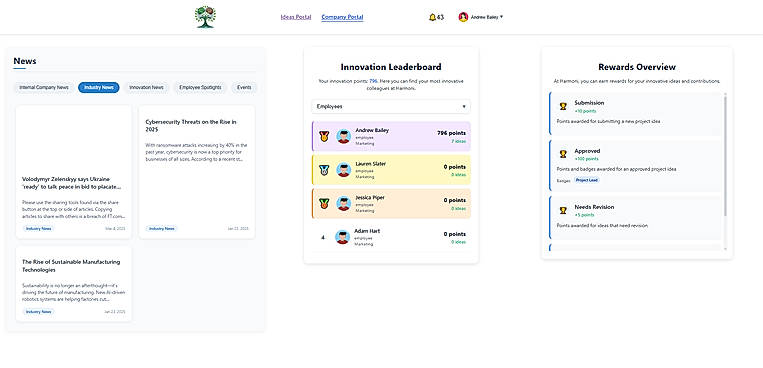Click Industry News tag on Sustainable Manufacturing card
The width and height of the screenshot is (763, 368).
pyautogui.click(x=38, y=312)
